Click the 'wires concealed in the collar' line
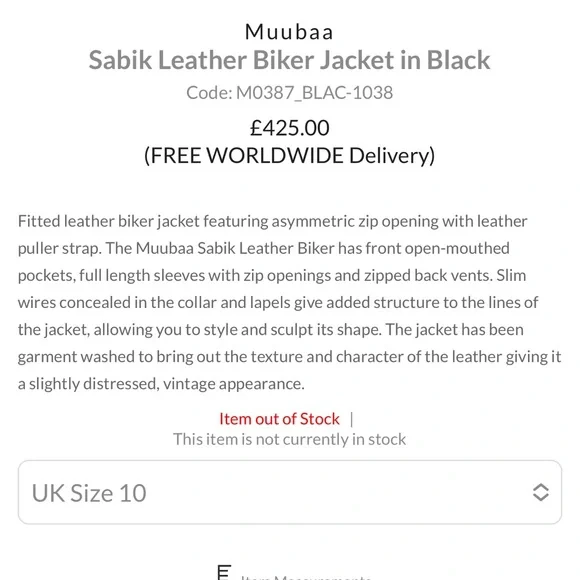The width and height of the screenshot is (580, 580). 278,303
